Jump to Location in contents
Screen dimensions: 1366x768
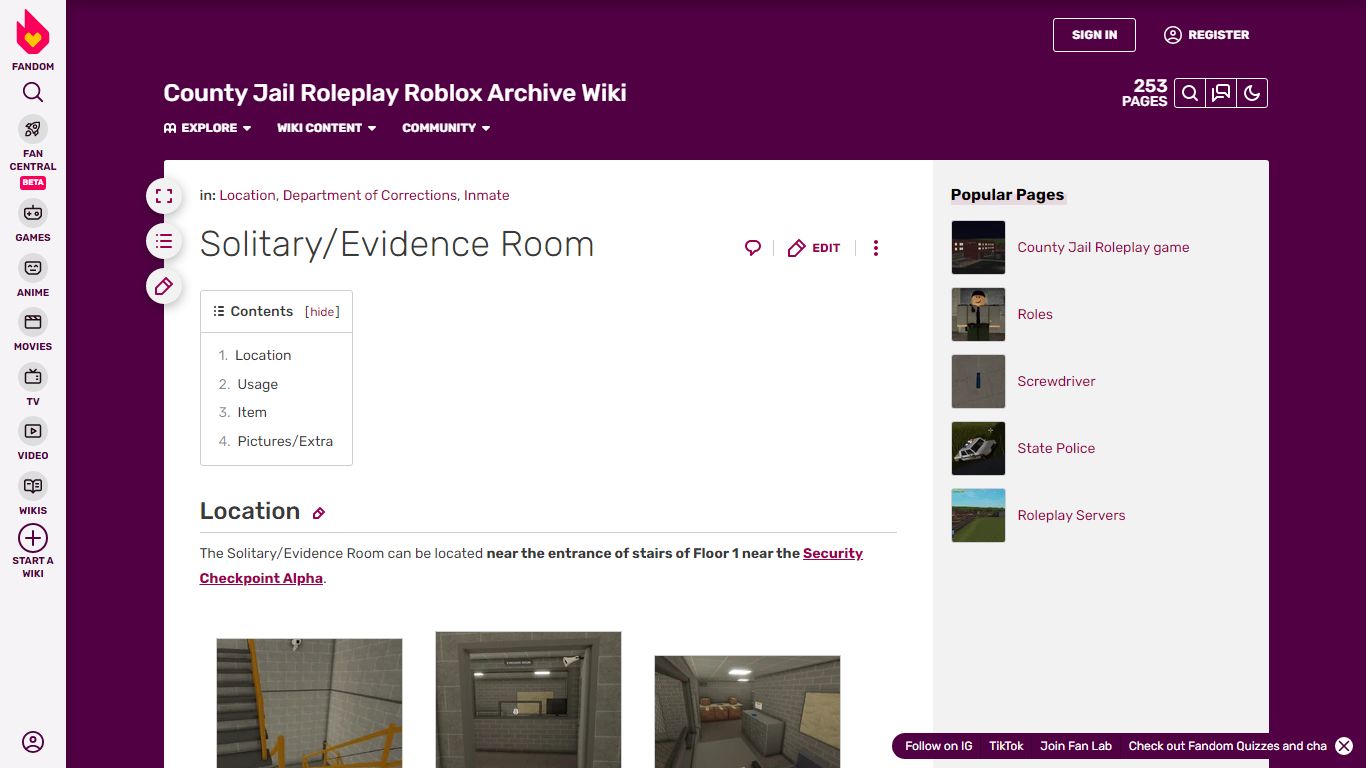point(263,355)
